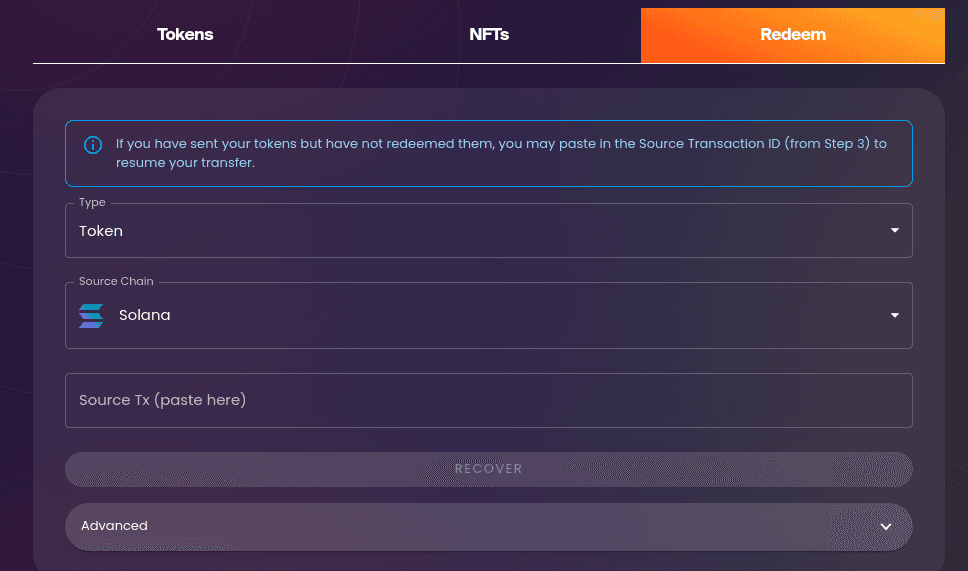Image resolution: width=968 pixels, height=571 pixels.
Task: Click the Source Chain dropdown arrow
Action: [x=895, y=315]
